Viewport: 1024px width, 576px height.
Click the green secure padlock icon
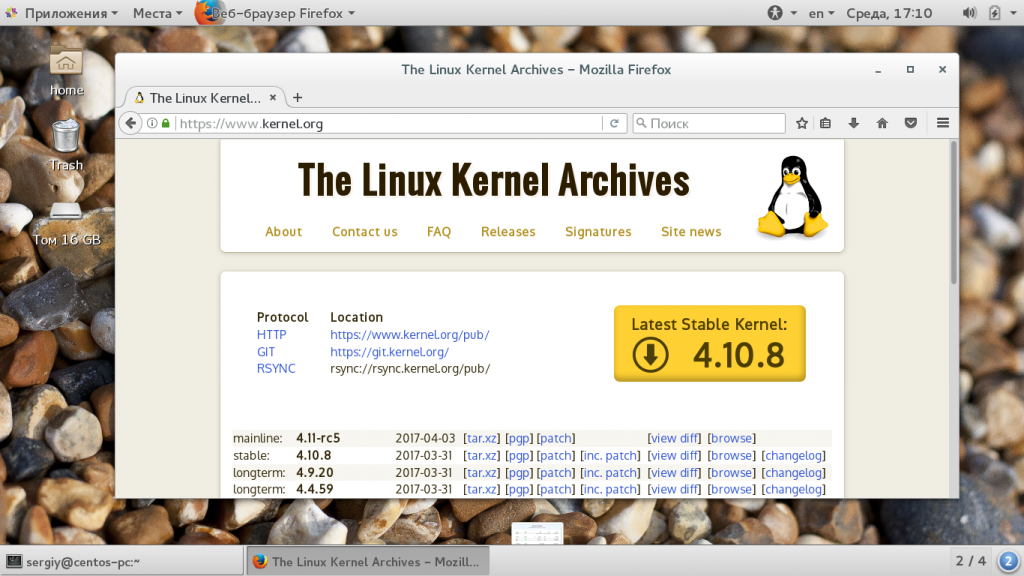tap(166, 123)
